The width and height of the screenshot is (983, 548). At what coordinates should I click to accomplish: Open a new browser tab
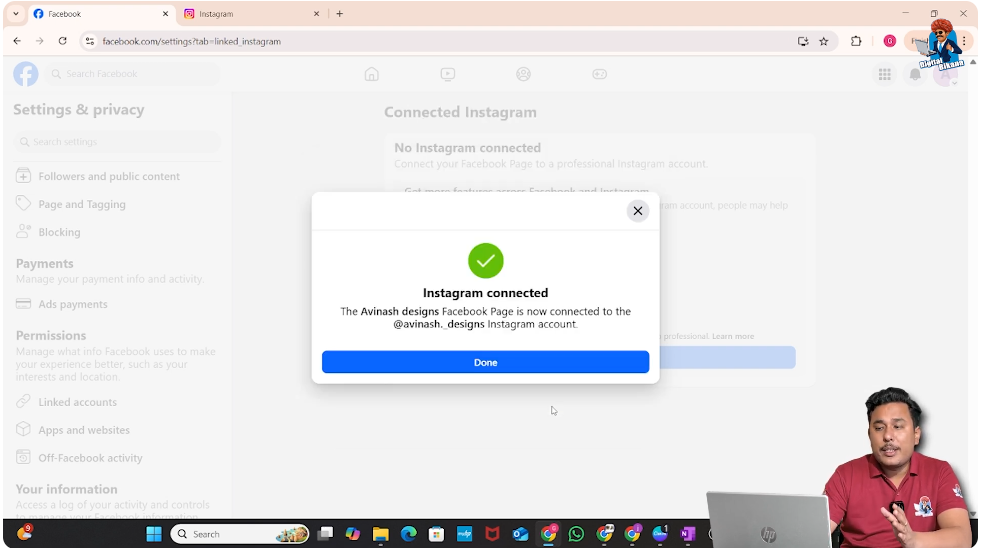(x=339, y=14)
